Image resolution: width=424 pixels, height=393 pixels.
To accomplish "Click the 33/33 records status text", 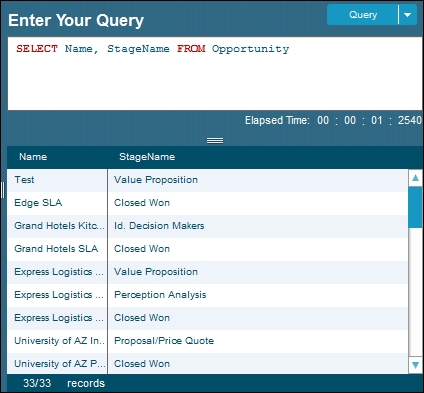I will (64, 383).
